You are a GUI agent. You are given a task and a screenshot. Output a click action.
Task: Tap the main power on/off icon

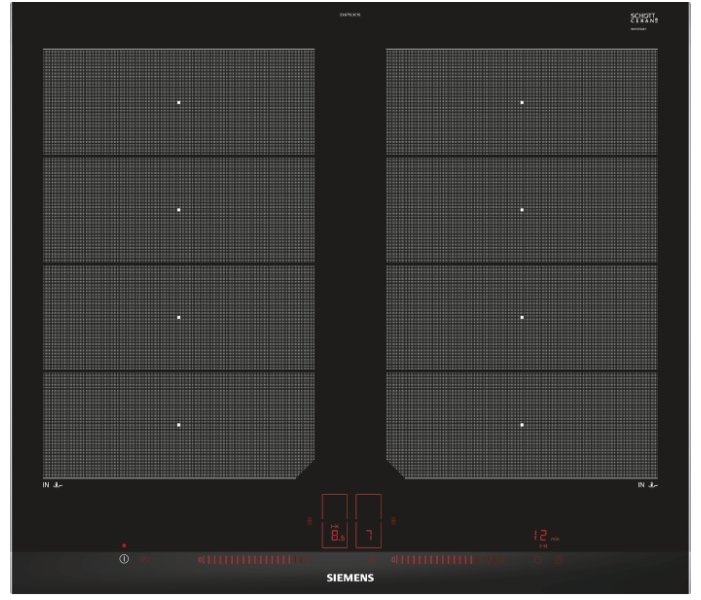pyautogui.click(x=124, y=559)
